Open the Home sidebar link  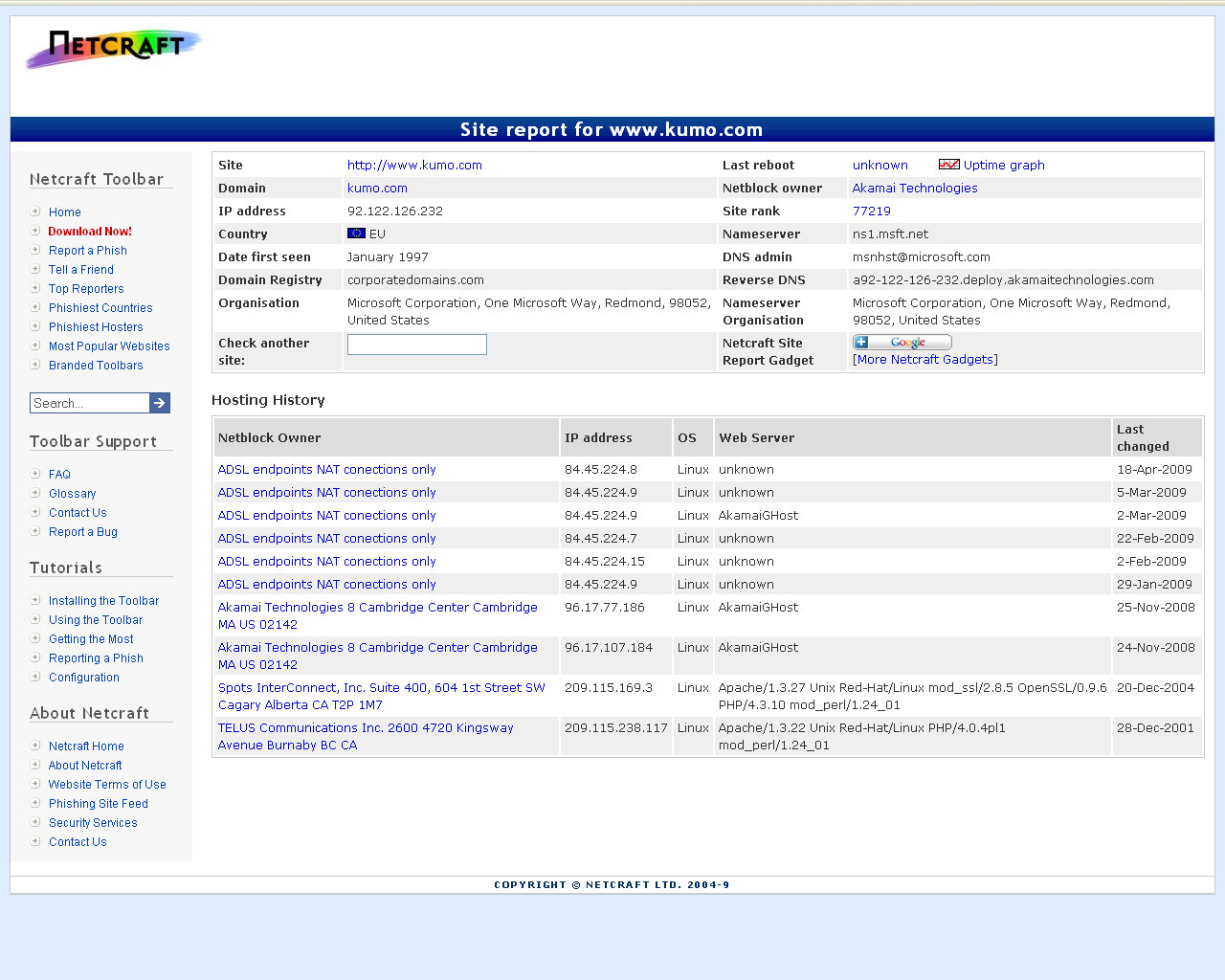pos(65,212)
